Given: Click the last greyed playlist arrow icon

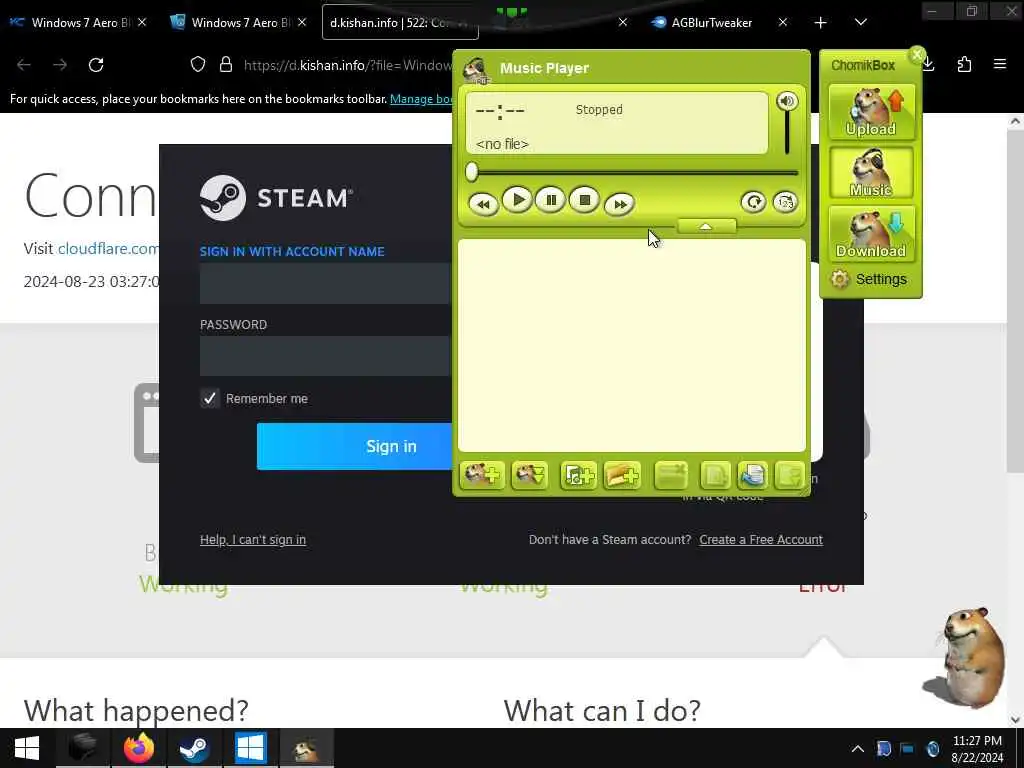Looking at the screenshot, I should [x=789, y=475].
